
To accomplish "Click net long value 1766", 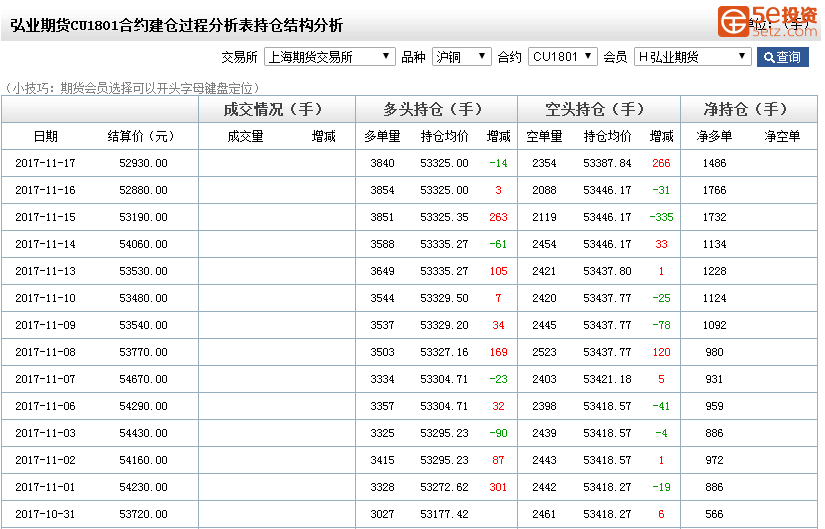I will click(x=715, y=190).
